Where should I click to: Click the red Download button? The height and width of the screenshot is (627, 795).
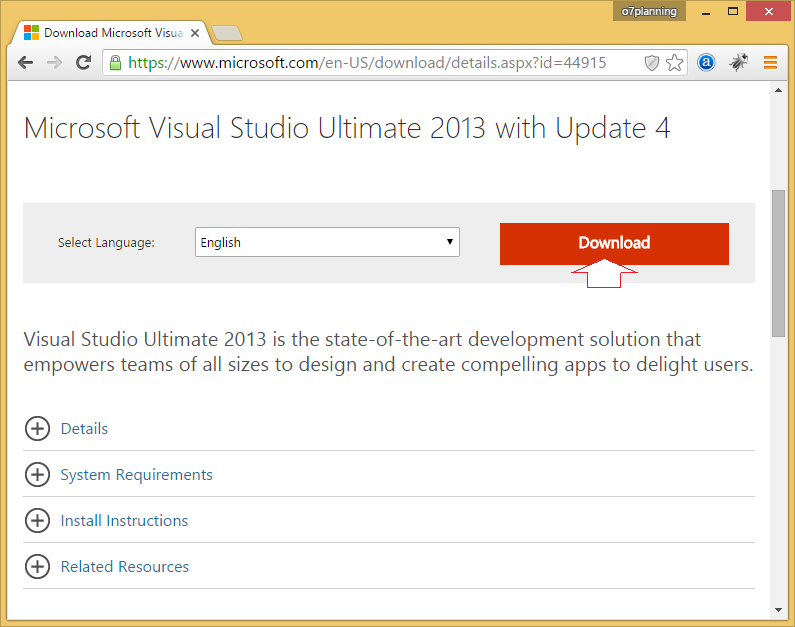click(614, 243)
